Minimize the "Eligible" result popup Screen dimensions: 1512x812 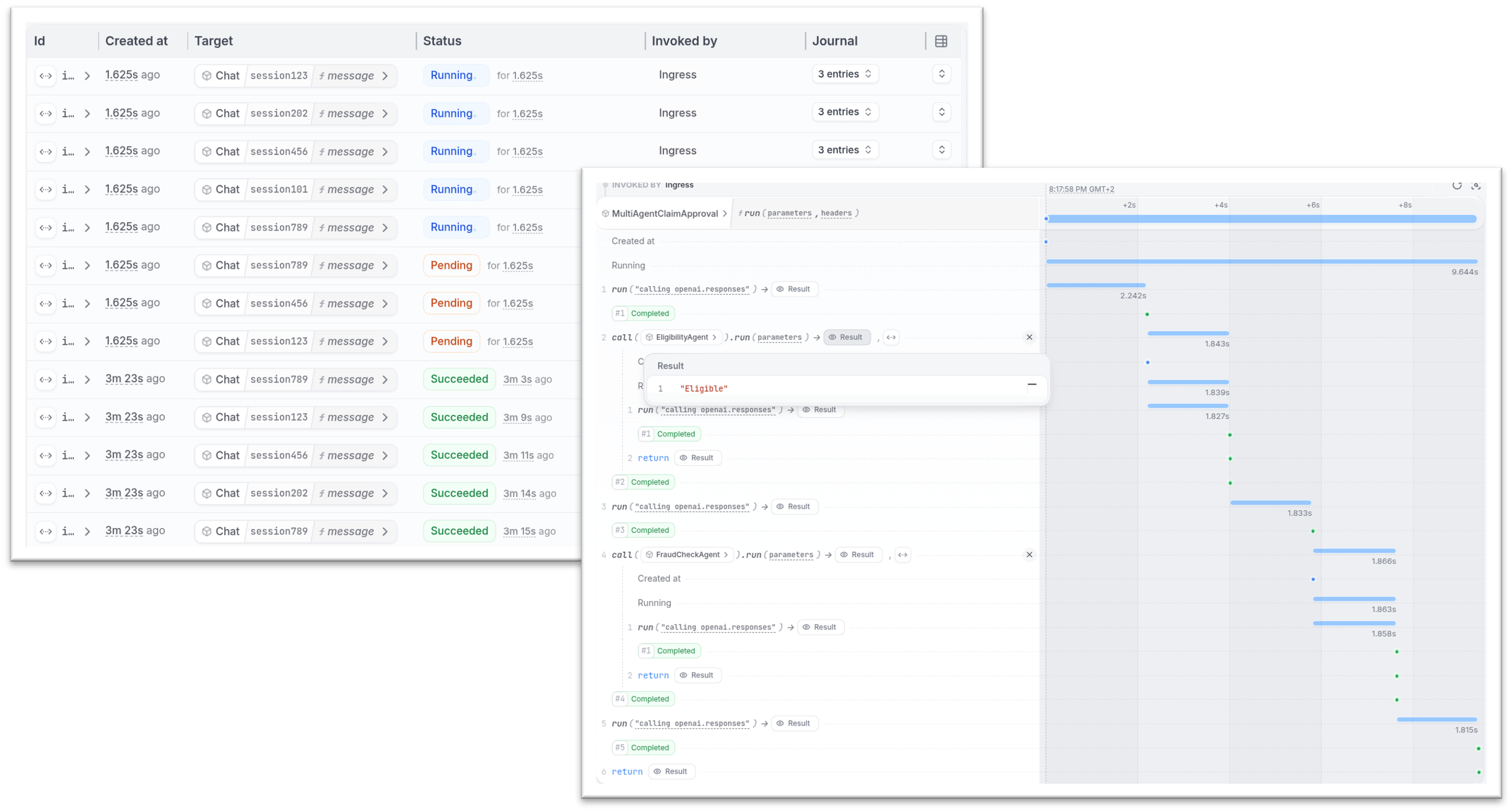tap(1032, 385)
